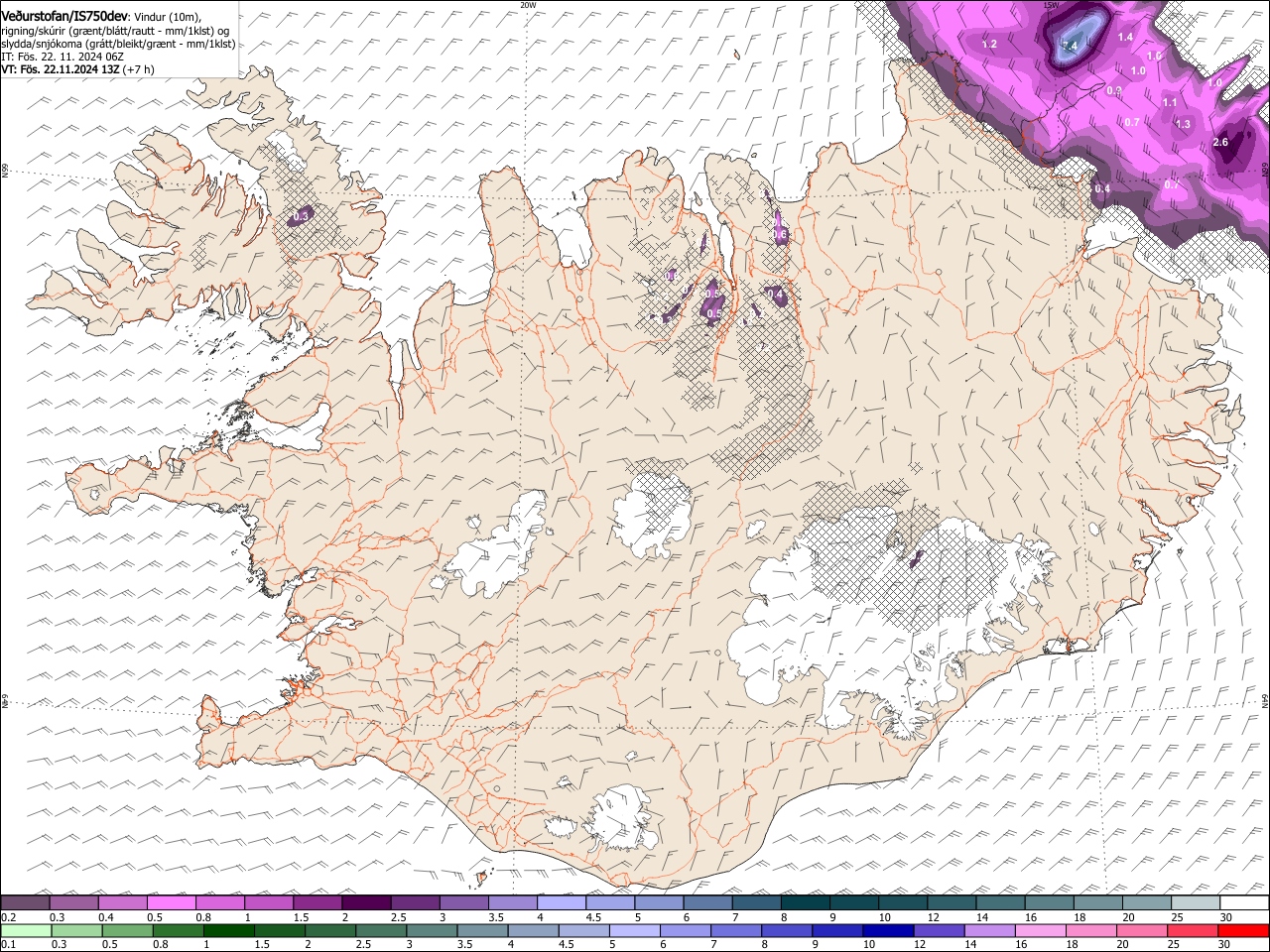1270x952 pixels.
Task: Select upper legend swatch between 1 and 1.5
Action: click(x=268, y=903)
